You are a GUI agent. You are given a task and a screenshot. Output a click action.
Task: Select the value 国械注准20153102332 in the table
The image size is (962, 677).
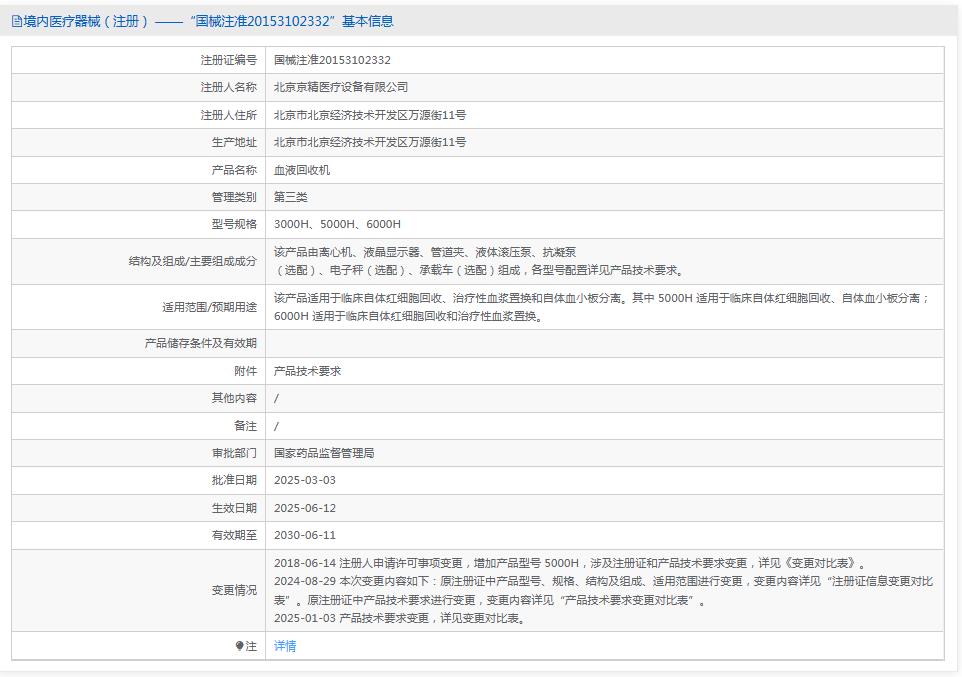332,60
